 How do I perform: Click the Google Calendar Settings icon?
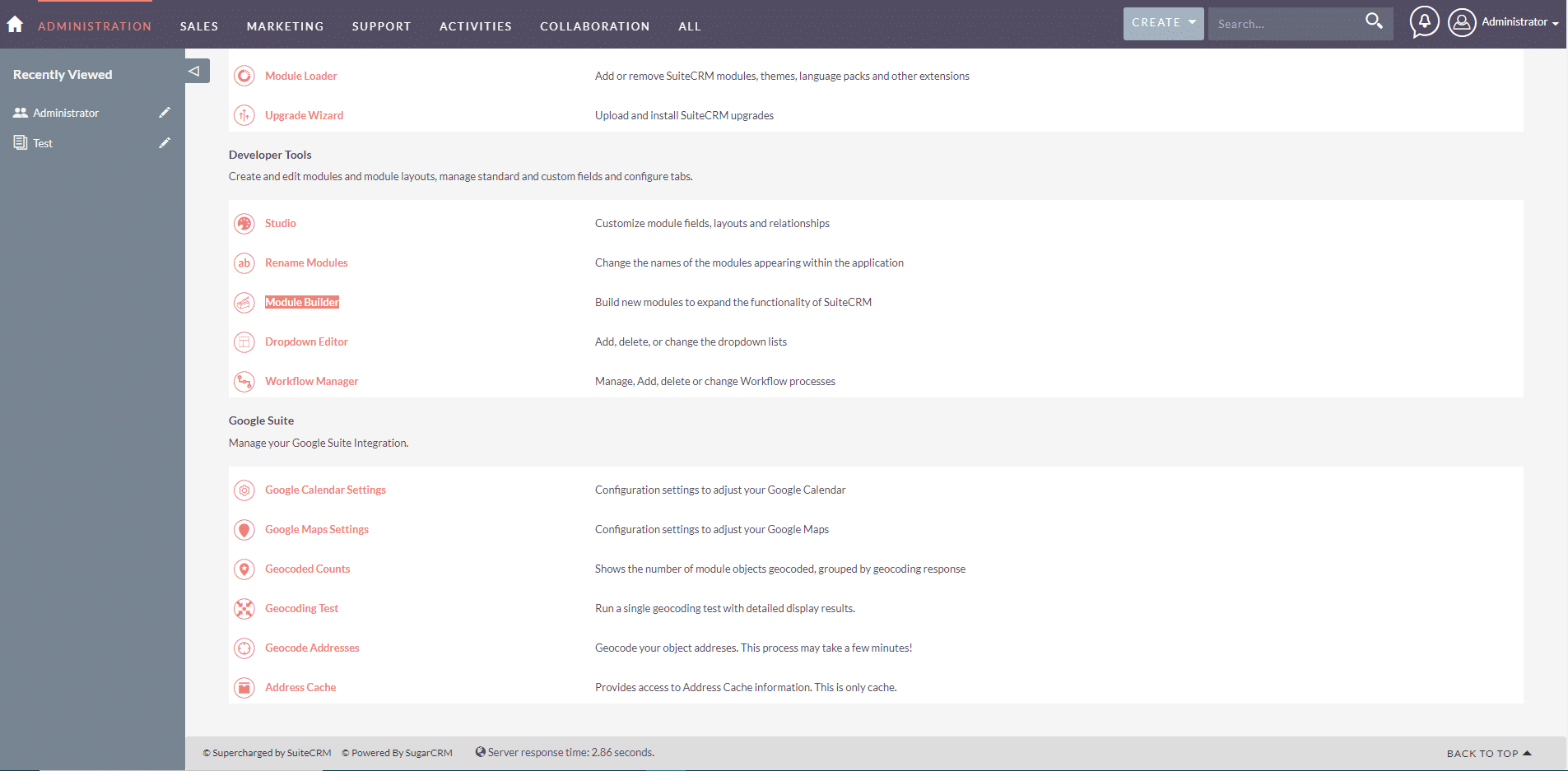tap(244, 490)
